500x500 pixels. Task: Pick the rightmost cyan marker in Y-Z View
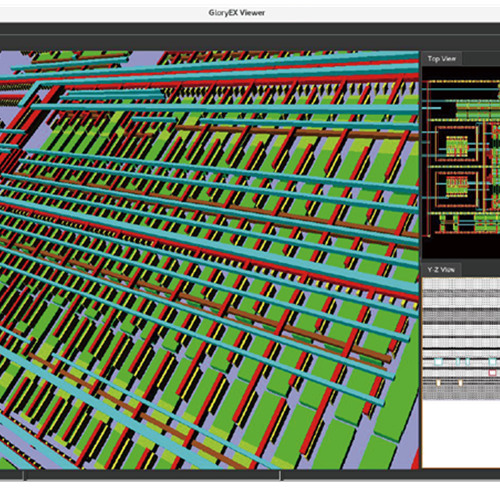pyautogui.click(x=492, y=362)
